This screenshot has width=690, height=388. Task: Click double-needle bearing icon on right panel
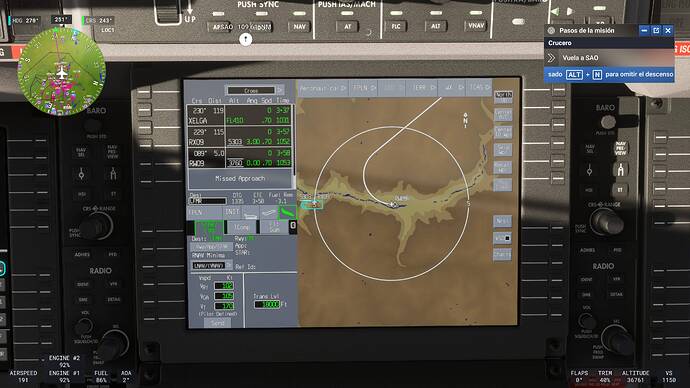coord(620,169)
